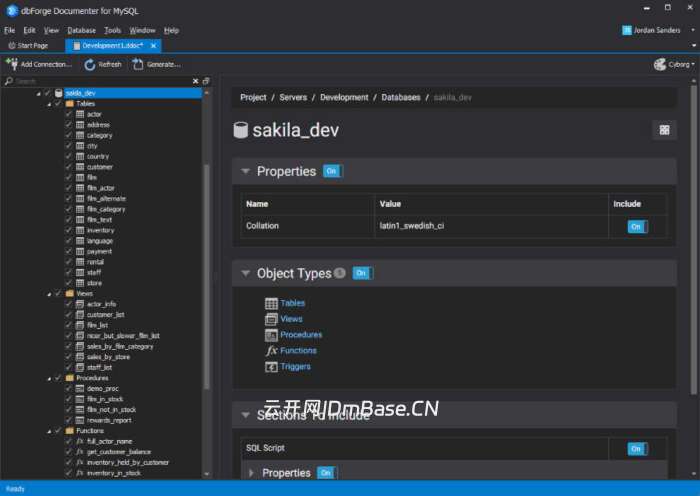Focus the tree search input field
The image size is (700, 496).
(103, 81)
